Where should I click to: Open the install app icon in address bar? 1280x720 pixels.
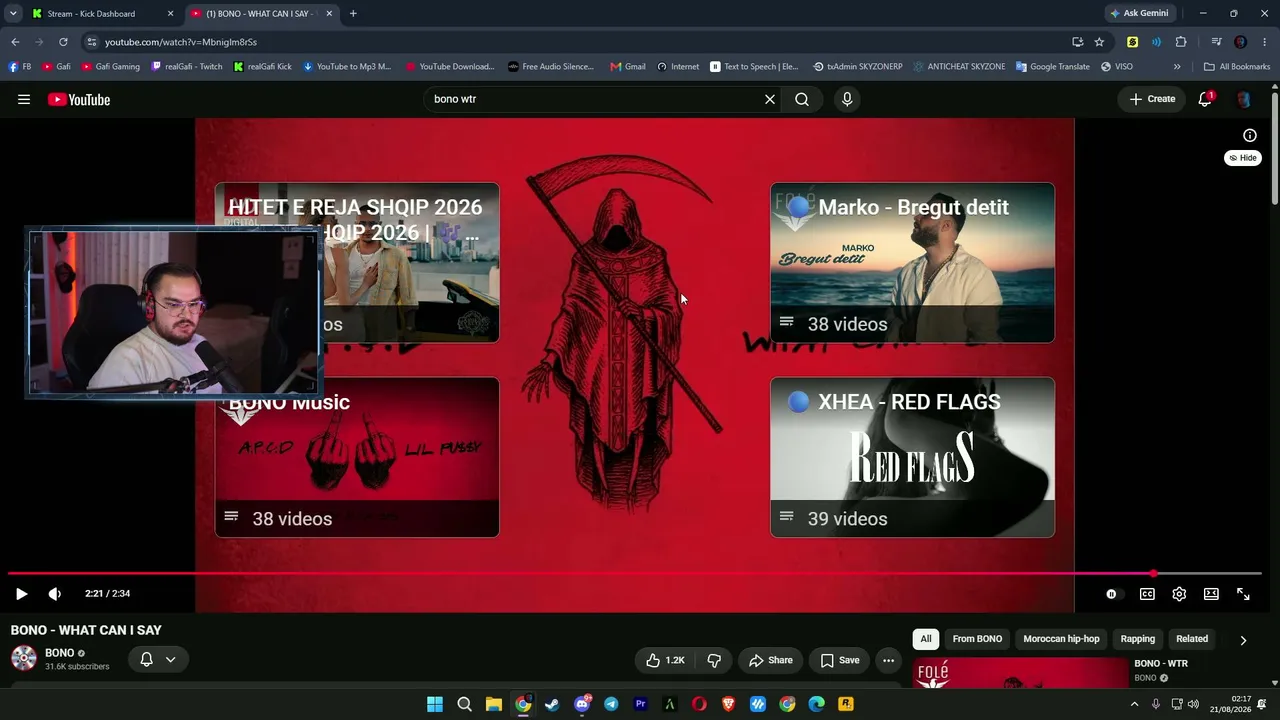pyautogui.click(x=1077, y=42)
